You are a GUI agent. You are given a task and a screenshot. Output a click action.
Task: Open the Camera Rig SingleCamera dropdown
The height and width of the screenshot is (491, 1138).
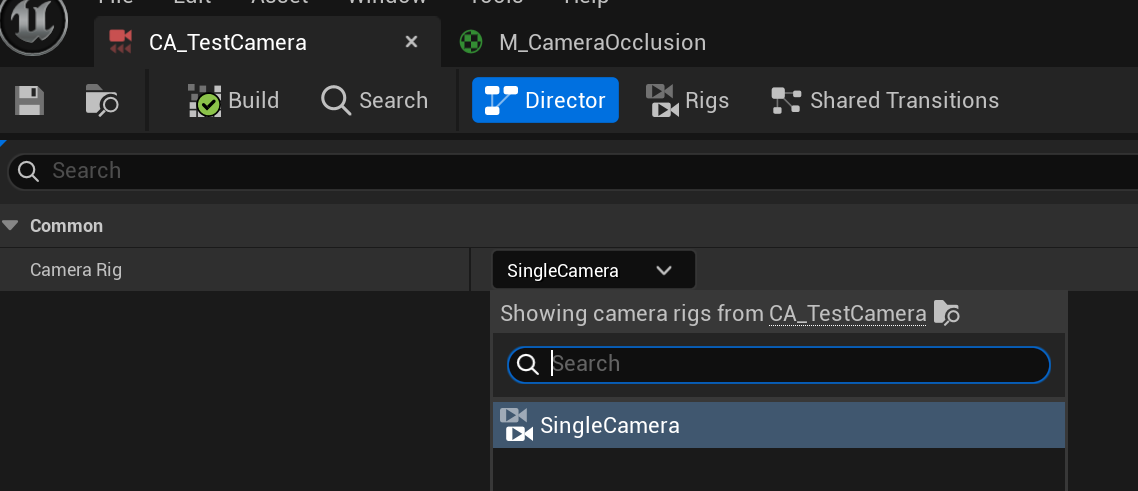click(x=592, y=270)
